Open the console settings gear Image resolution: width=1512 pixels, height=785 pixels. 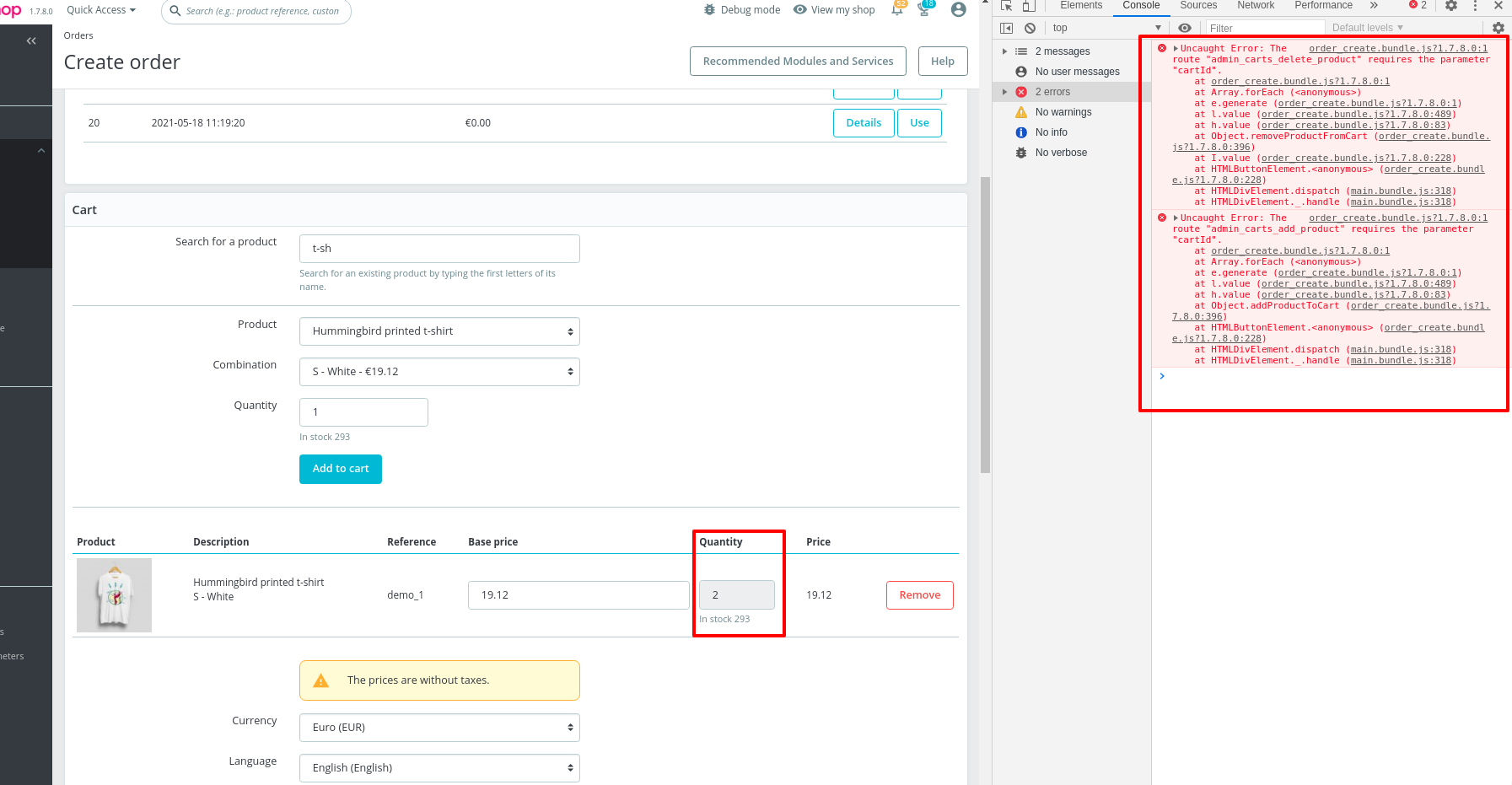1499,28
